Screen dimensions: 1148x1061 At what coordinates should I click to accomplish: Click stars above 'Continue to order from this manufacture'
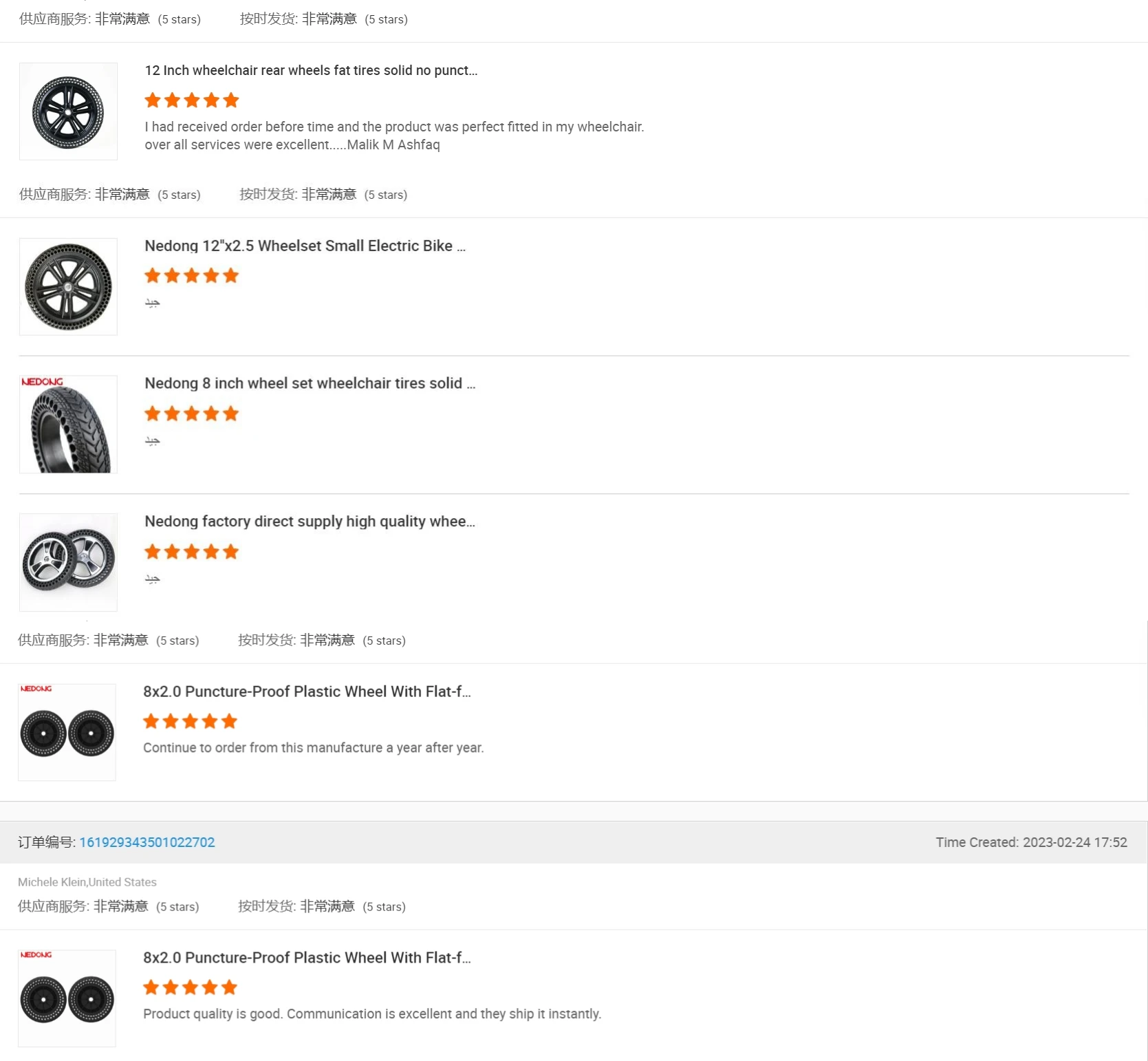[191, 721]
